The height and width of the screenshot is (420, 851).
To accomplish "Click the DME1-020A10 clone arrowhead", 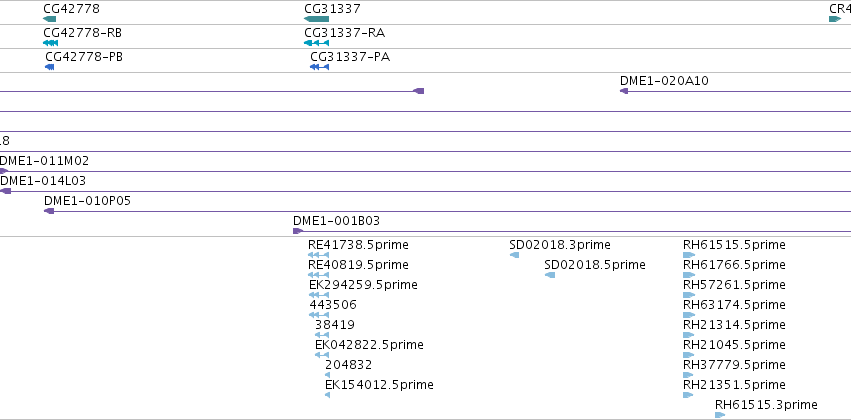I will tap(624, 91).
